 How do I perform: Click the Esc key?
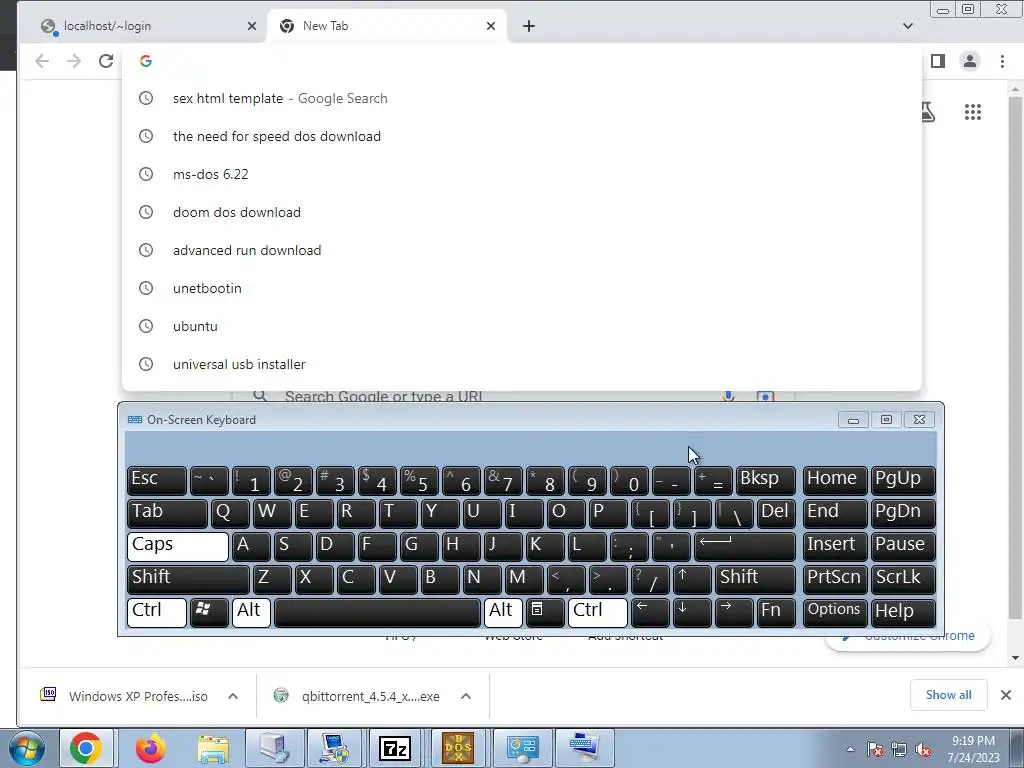click(157, 481)
